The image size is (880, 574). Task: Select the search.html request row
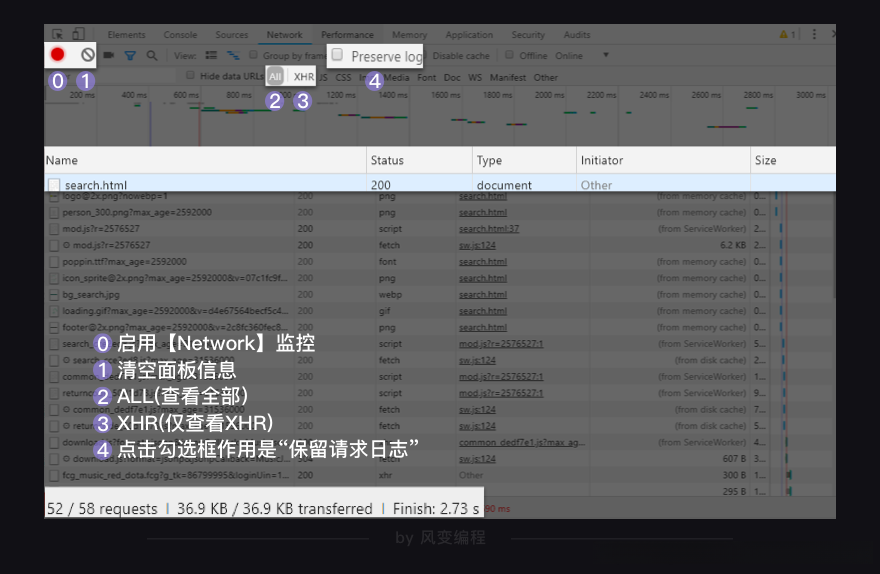click(x=440, y=185)
